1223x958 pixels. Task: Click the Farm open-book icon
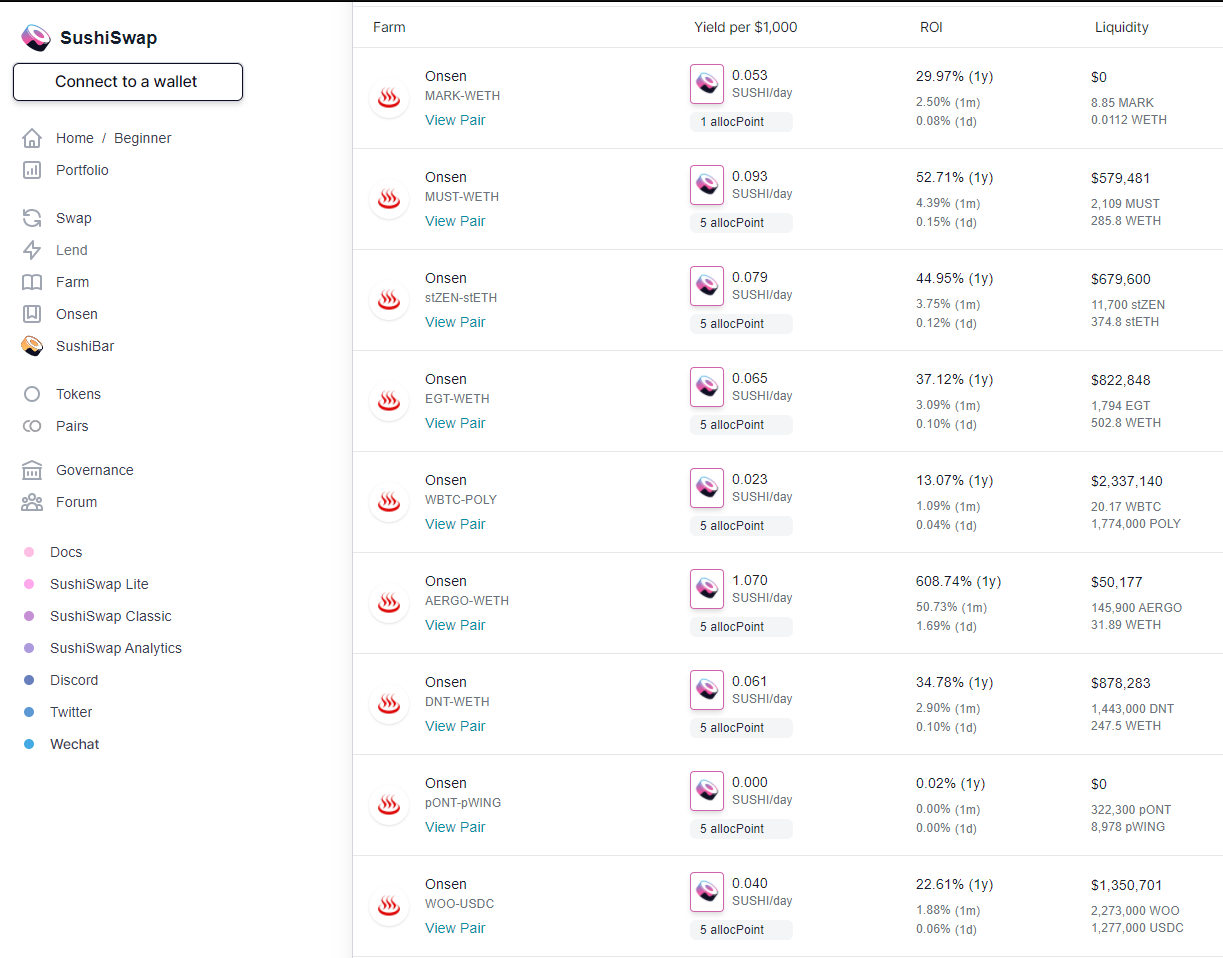32,282
